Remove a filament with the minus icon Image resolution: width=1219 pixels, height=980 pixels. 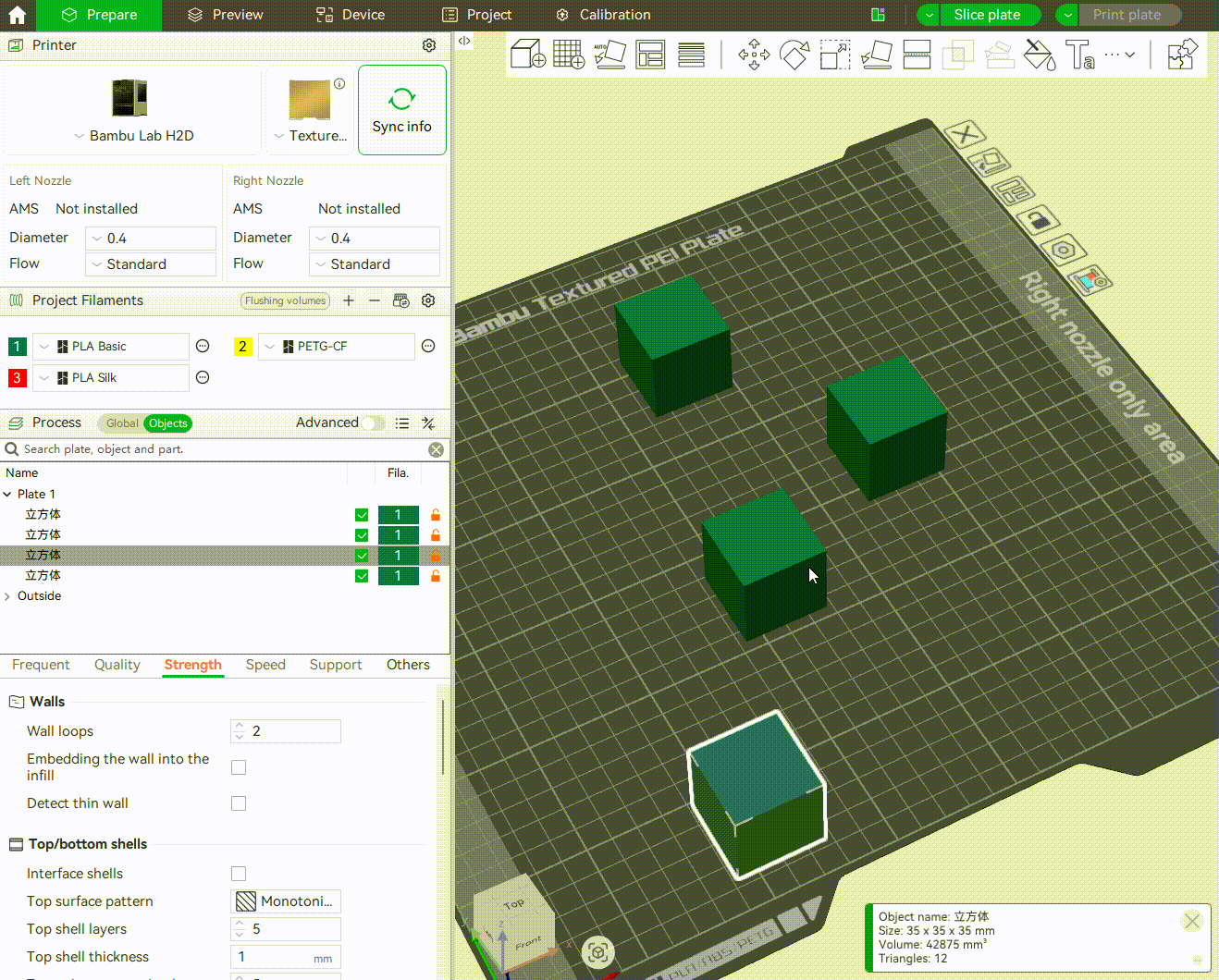pyautogui.click(x=375, y=300)
